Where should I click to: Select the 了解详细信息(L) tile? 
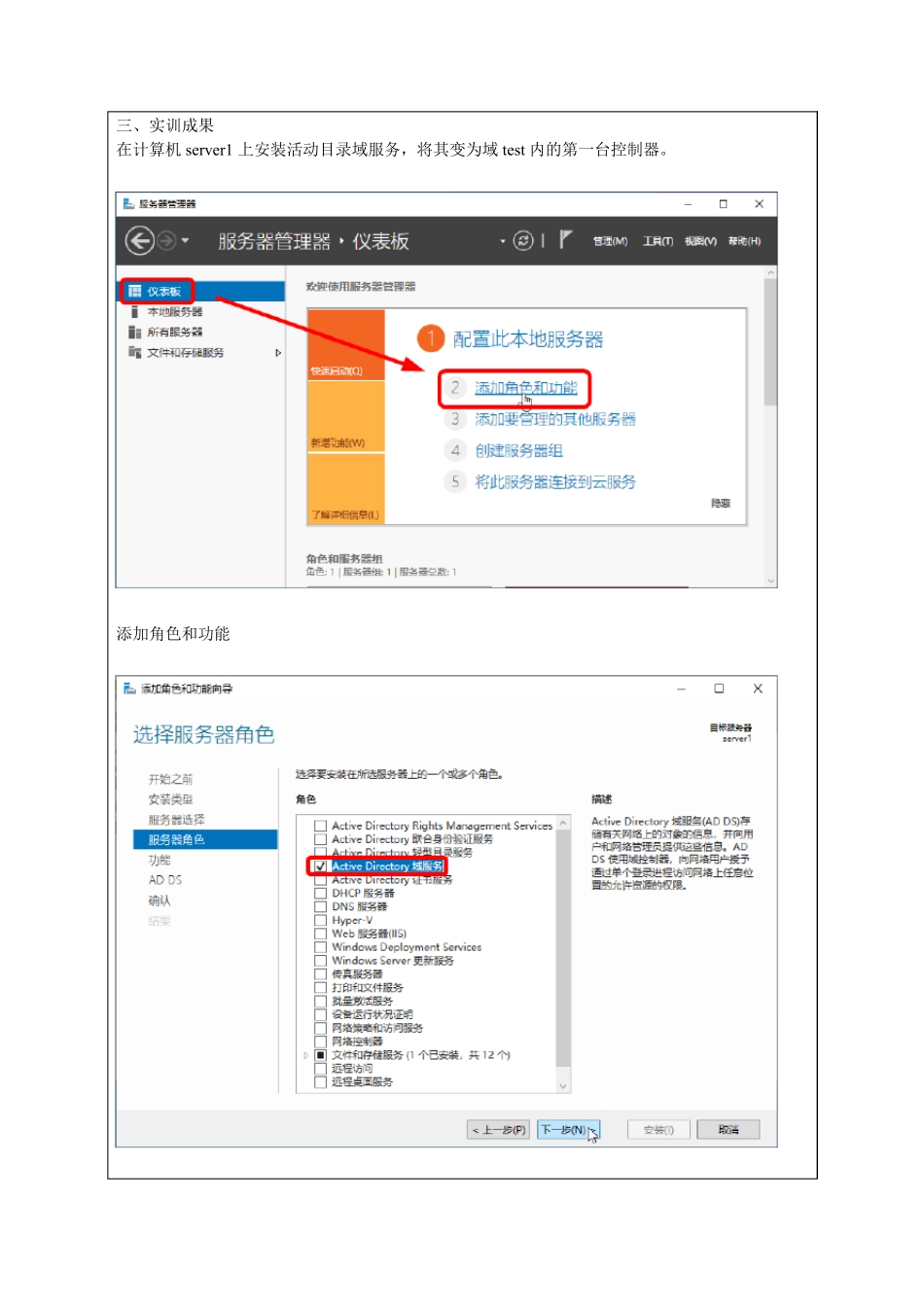(x=346, y=488)
